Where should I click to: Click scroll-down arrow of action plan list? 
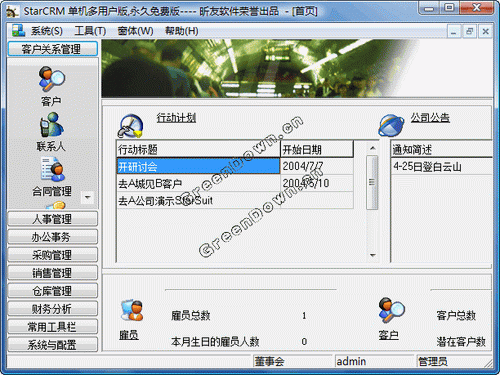[x=372, y=255]
